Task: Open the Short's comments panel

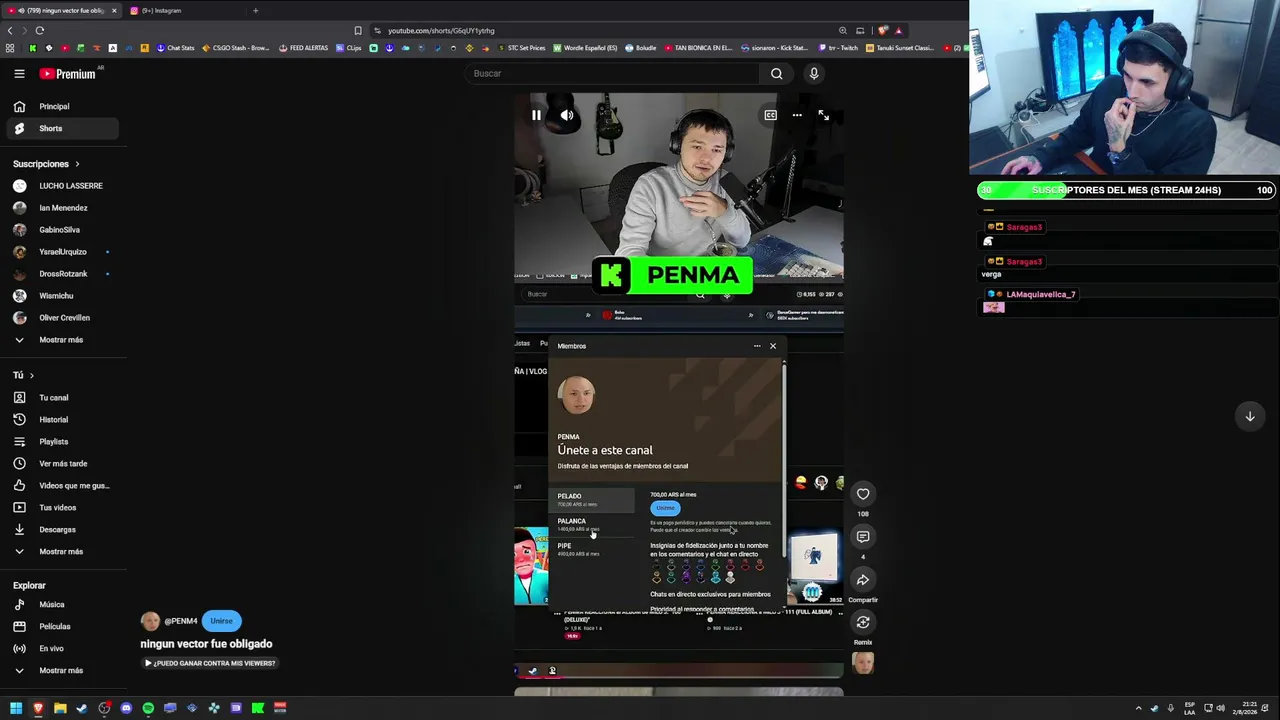Action: pyautogui.click(x=863, y=537)
